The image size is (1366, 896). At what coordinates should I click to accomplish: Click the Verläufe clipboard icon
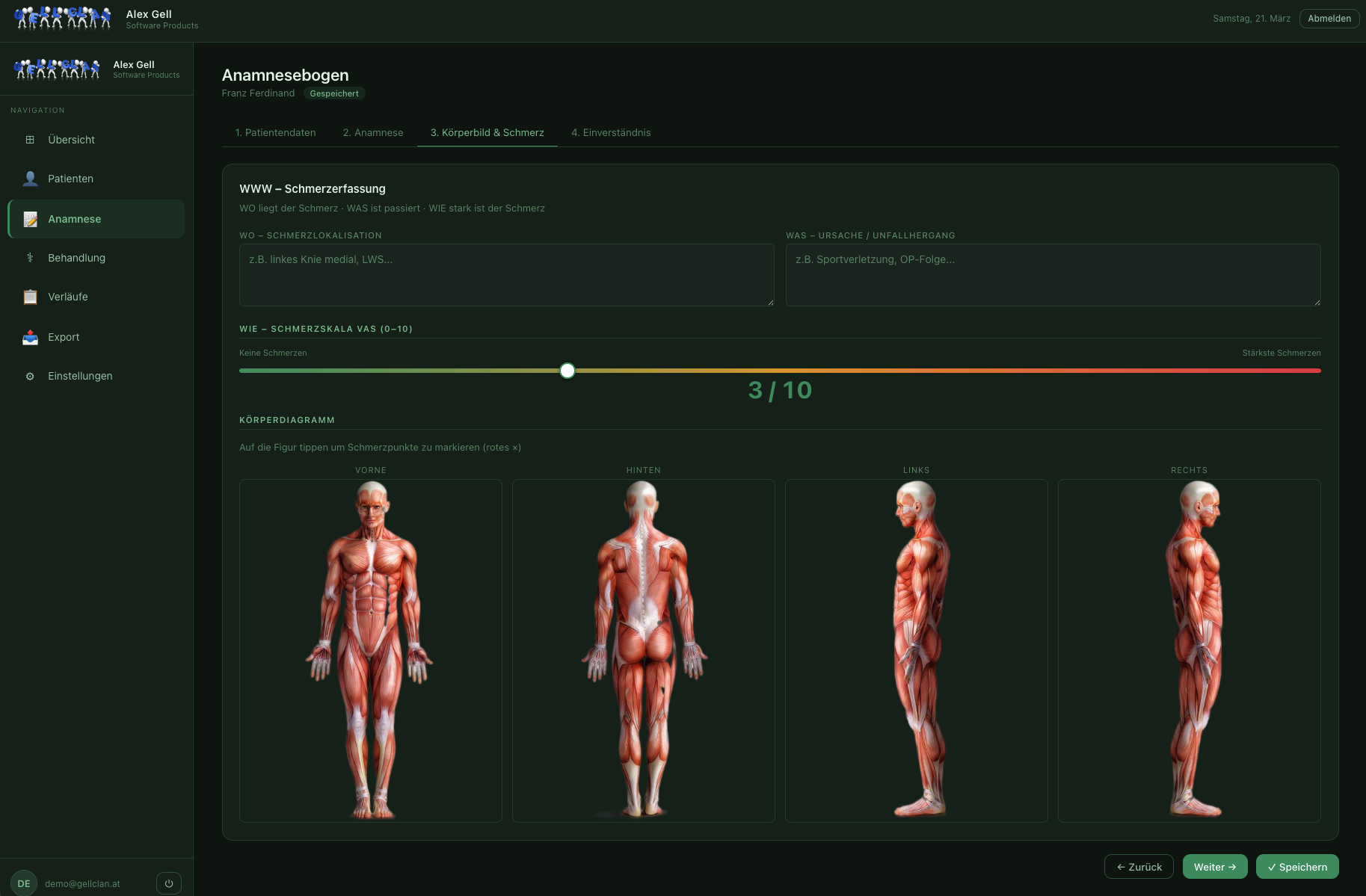(x=30, y=297)
